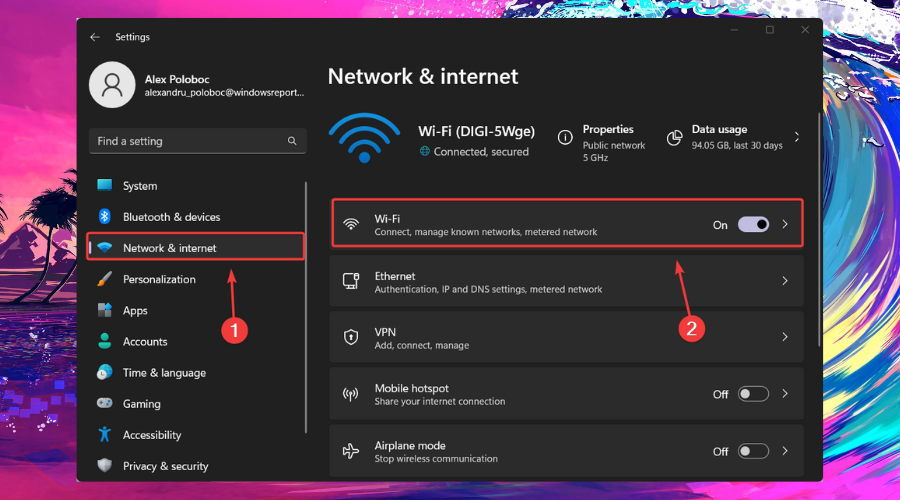Click the Properties info icon
The image size is (900, 500).
pos(566,137)
